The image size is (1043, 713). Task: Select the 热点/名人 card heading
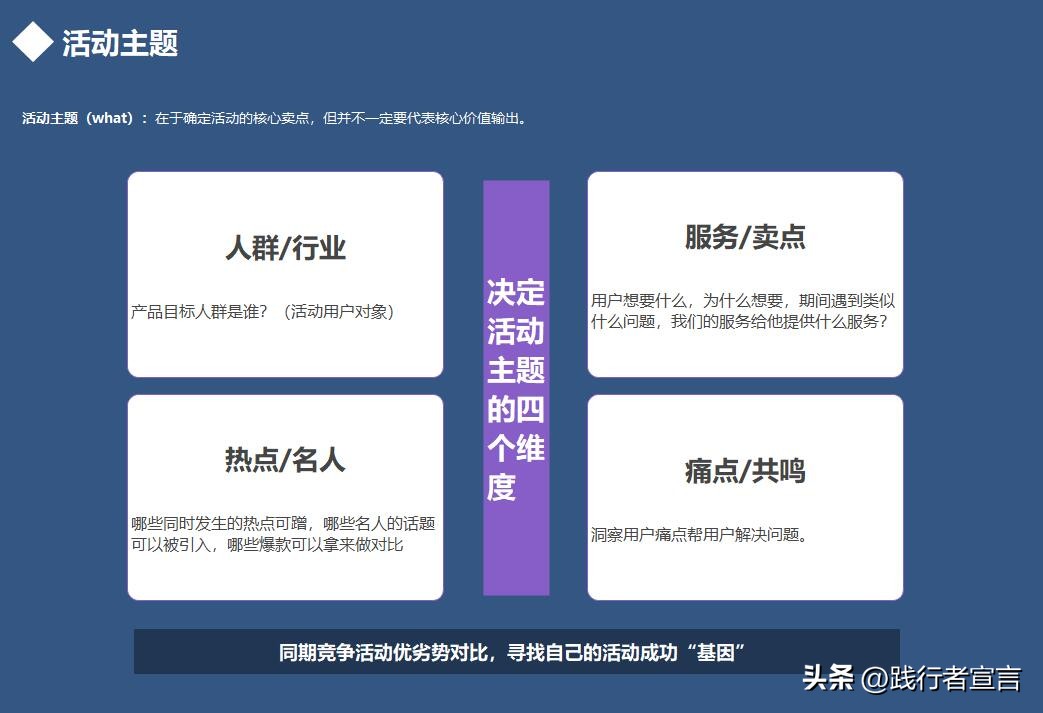285,461
